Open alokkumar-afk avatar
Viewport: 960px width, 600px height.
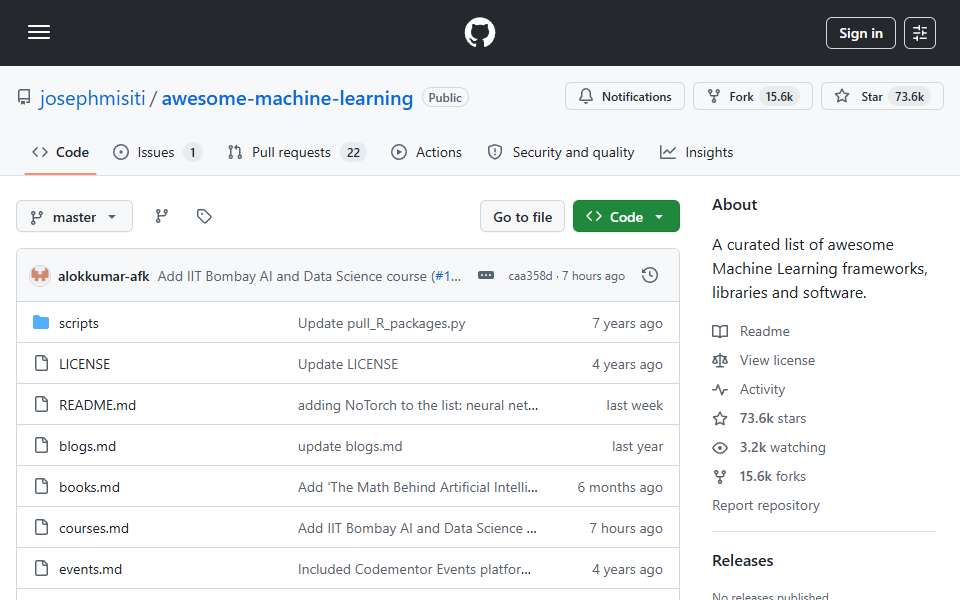point(40,276)
